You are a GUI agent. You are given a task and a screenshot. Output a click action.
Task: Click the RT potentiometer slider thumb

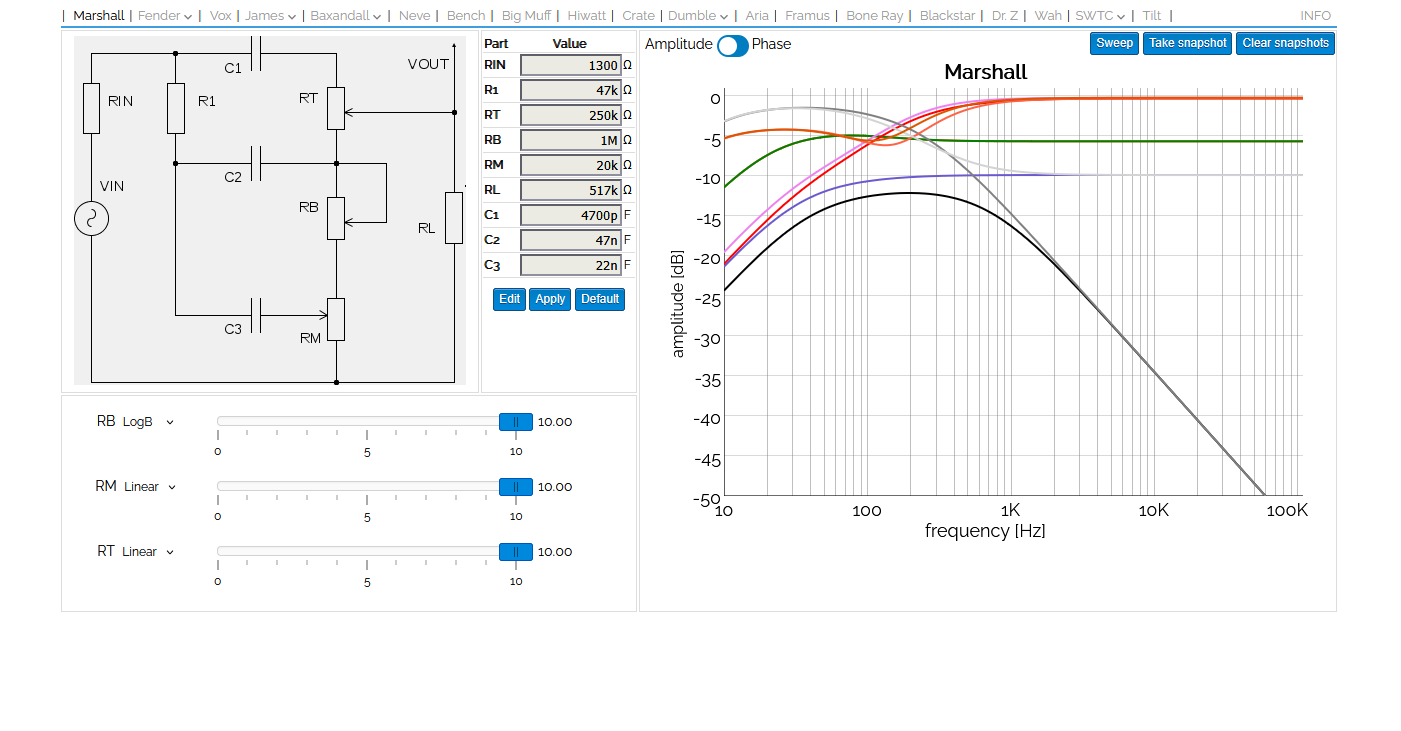(515, 552)
